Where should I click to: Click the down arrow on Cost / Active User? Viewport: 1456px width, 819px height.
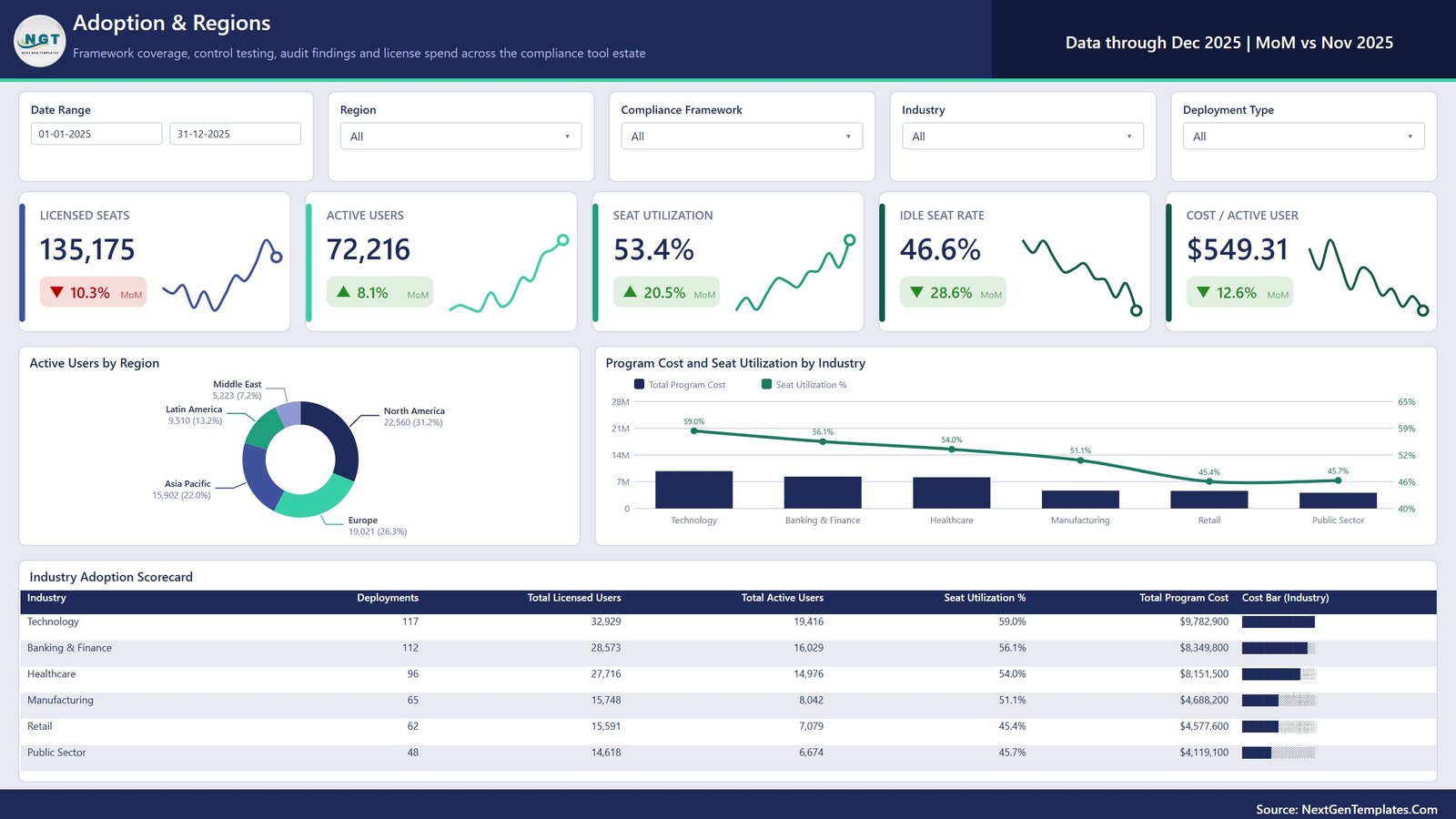(1203, 292)
